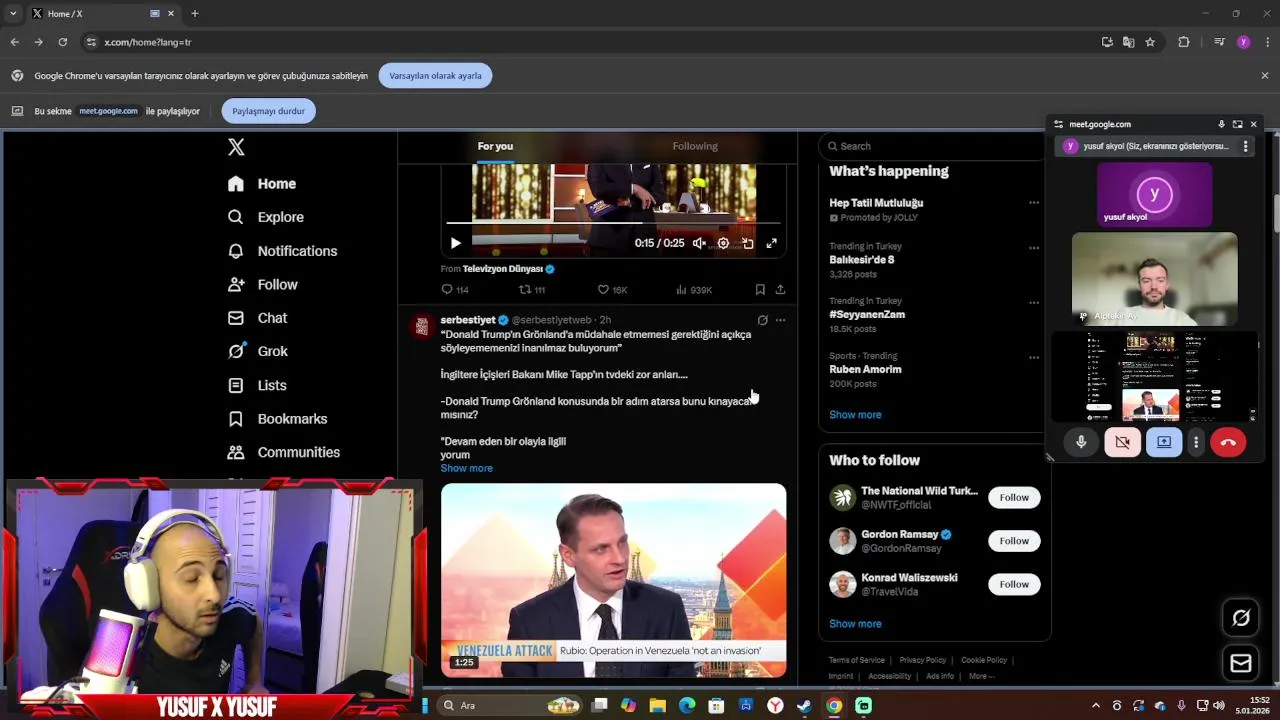The width and height of the screenshot is (1280, 720).
Task: Open the Ruben Amorim trending topic
Action: (x=865, y=369)
